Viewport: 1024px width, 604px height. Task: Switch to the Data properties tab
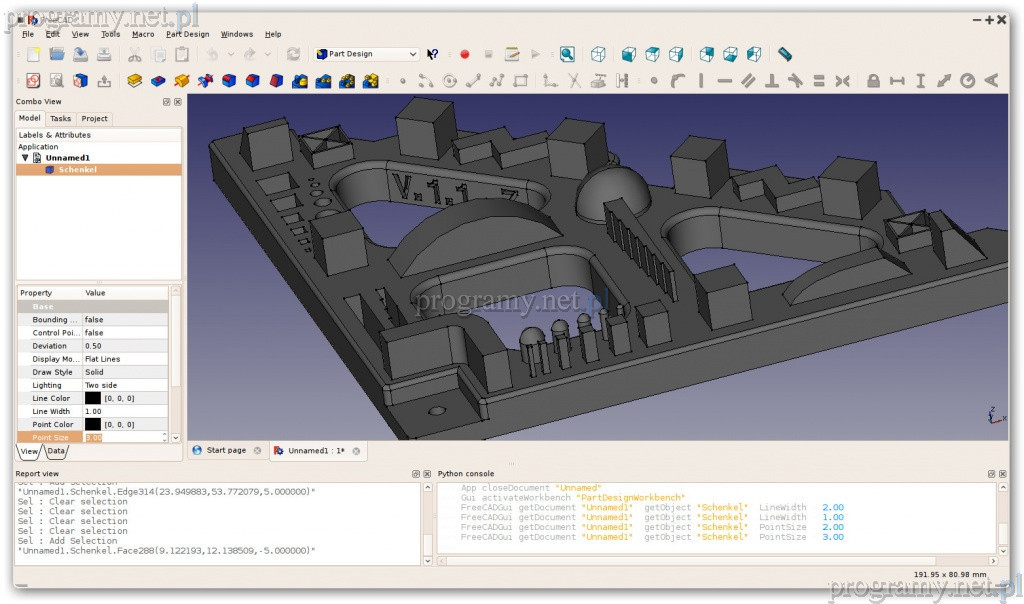(x=56, y=451)
